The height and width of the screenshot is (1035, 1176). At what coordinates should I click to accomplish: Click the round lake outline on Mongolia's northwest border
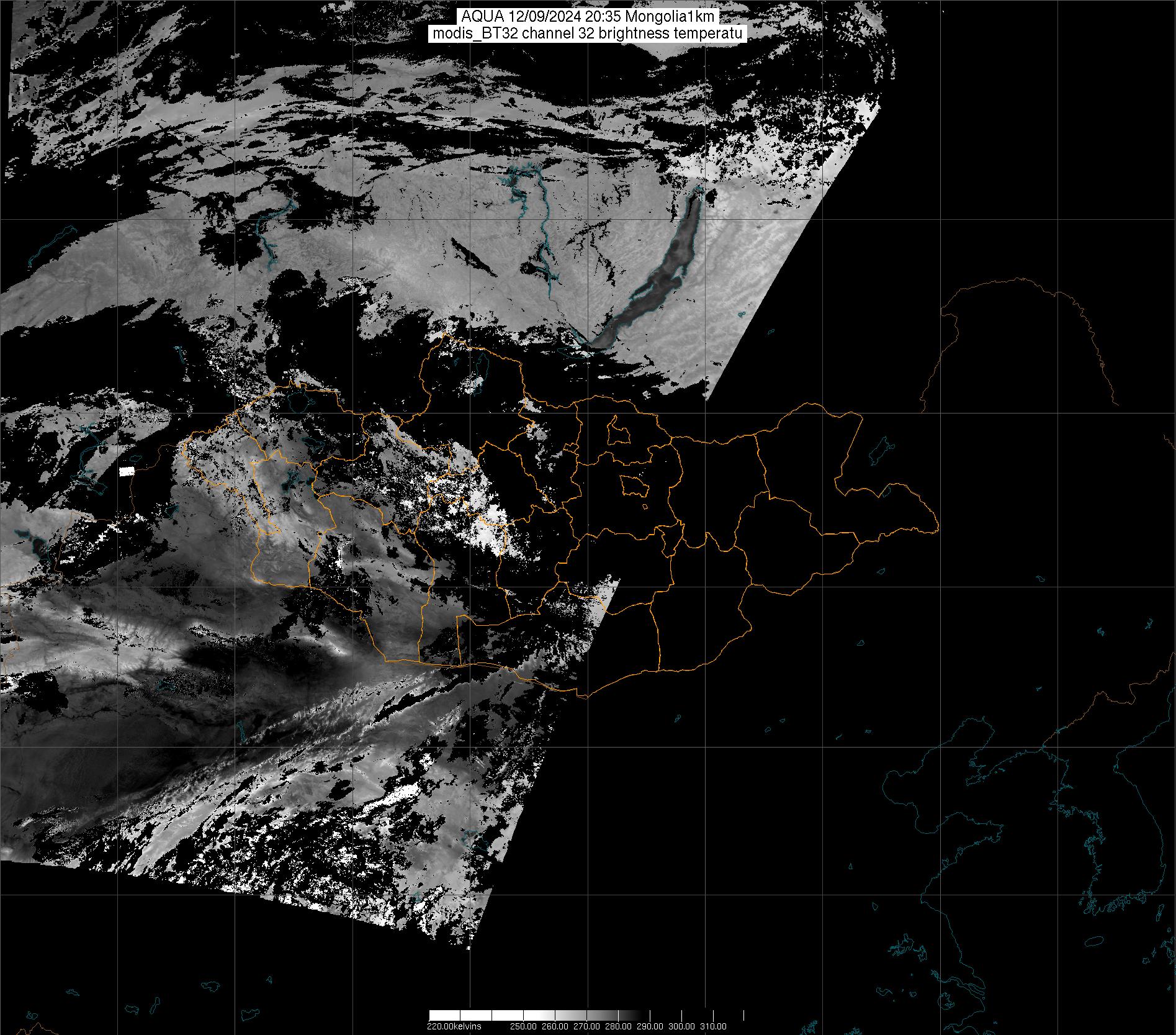(300, 399)
